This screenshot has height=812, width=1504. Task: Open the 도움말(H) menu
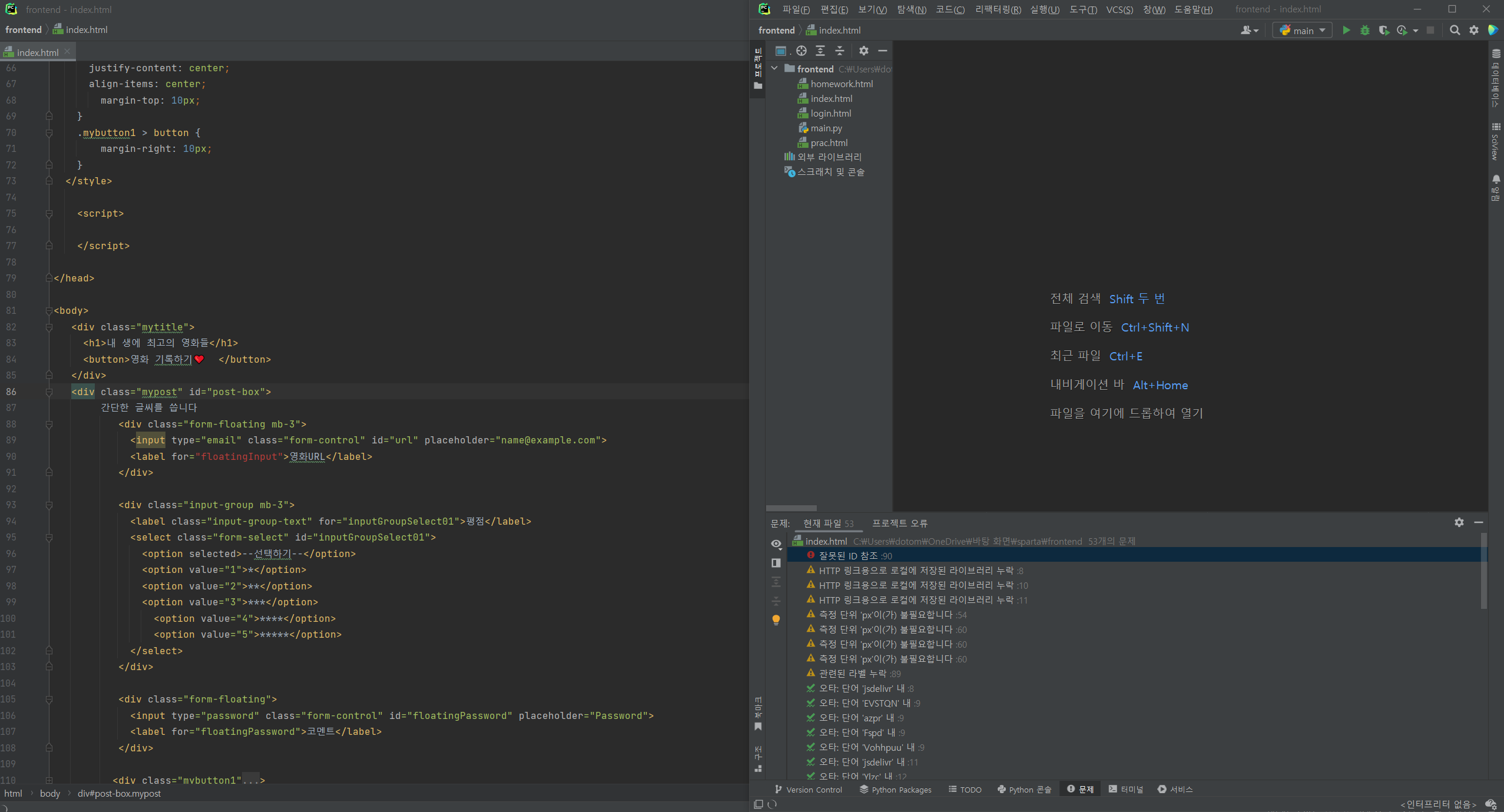pos(1193,9)
